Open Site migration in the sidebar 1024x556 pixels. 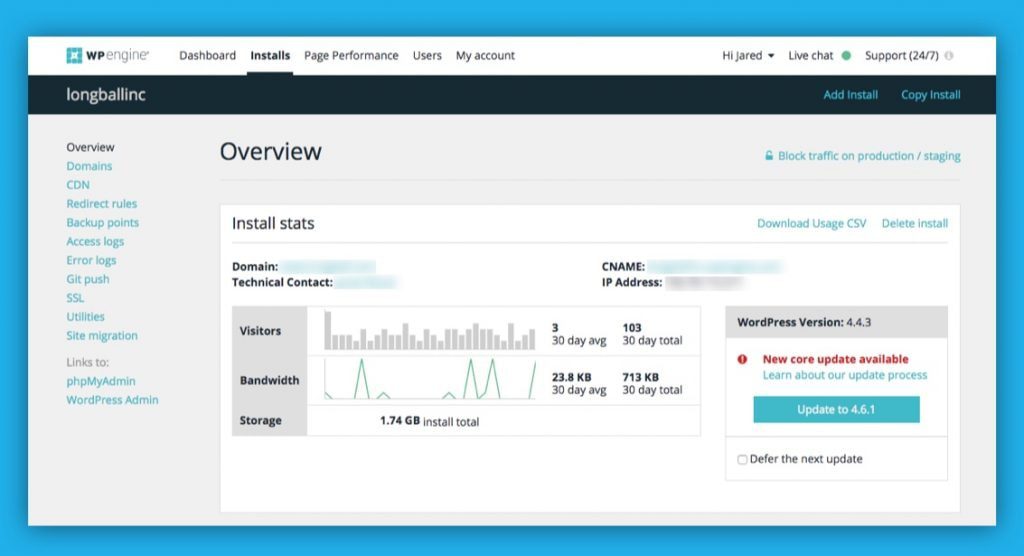(102, 336)
